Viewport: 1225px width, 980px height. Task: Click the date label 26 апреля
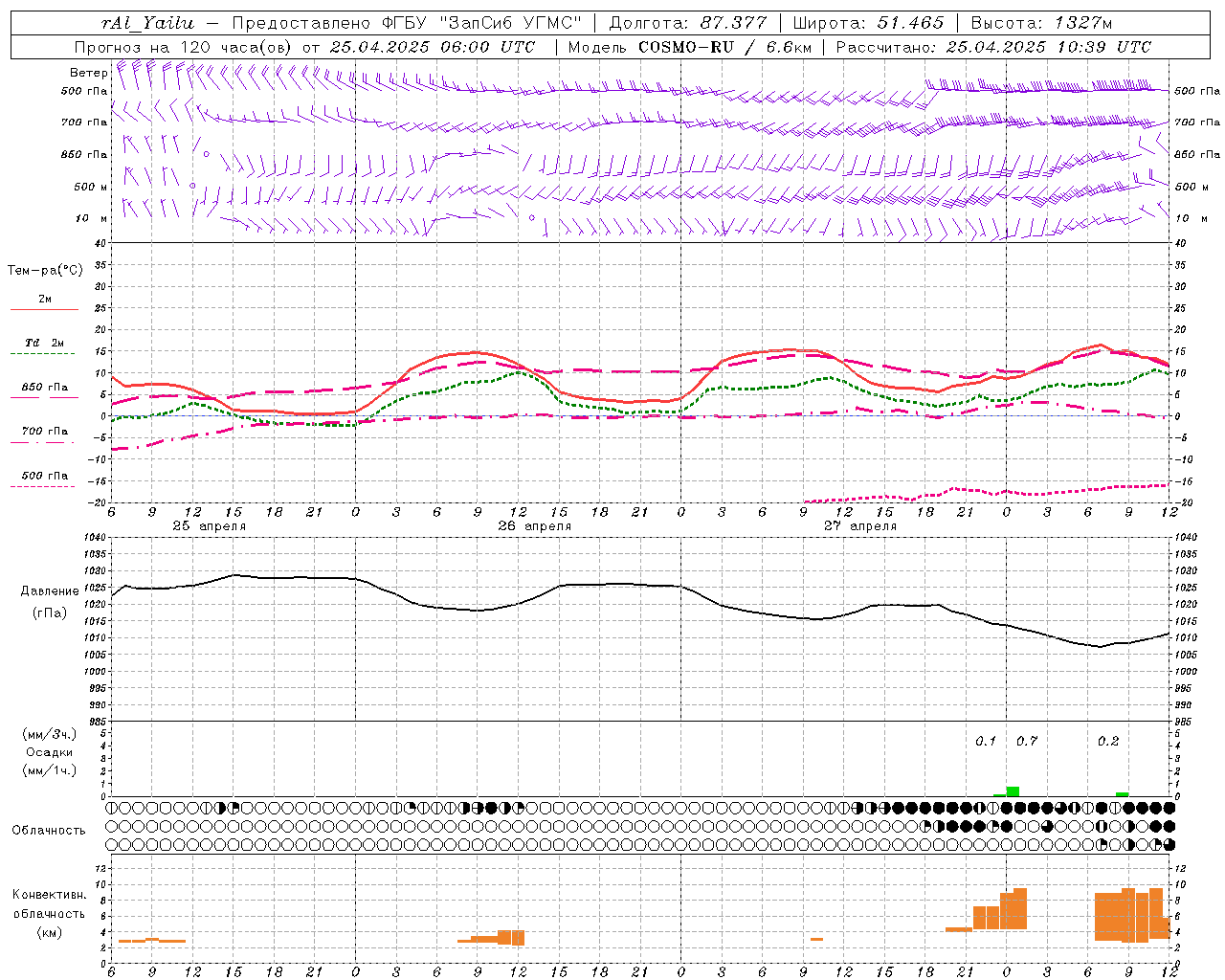tap(534, 526)
